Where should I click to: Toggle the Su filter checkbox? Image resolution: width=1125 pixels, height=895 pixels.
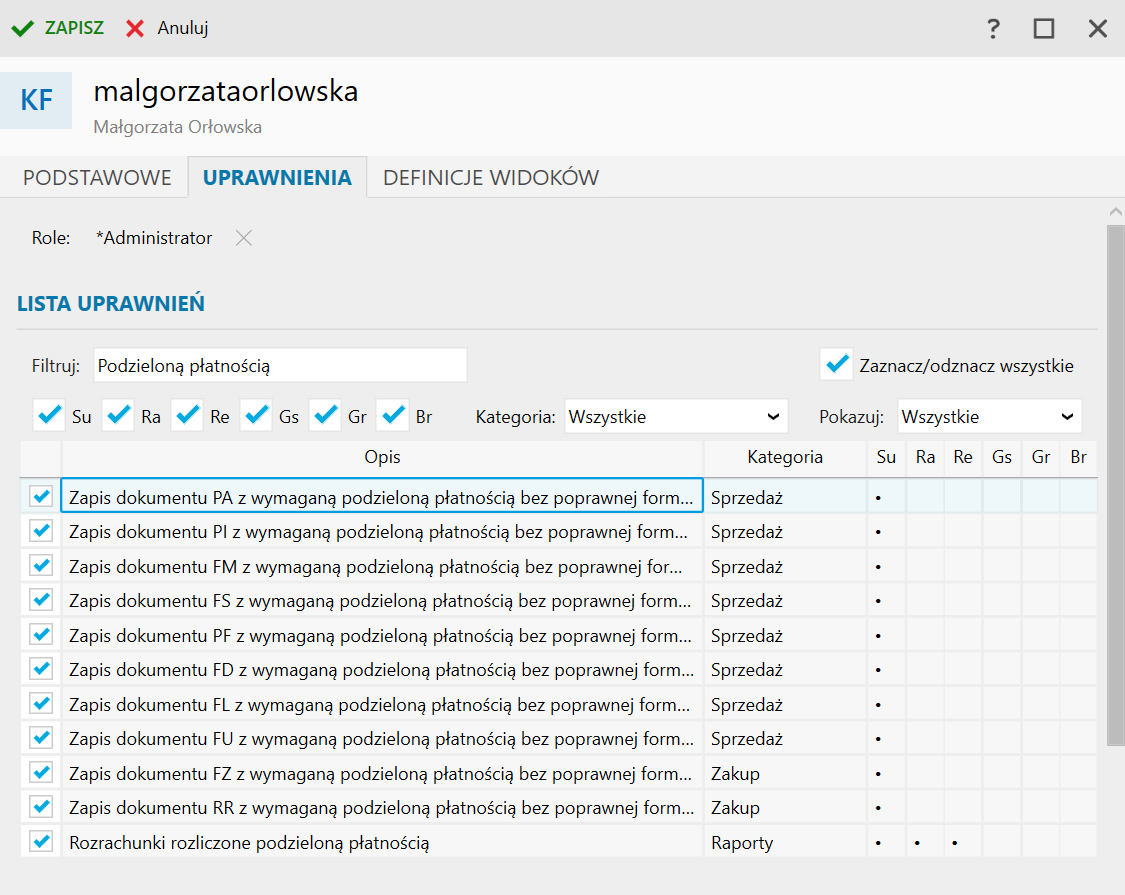click(x=50, y=416)
